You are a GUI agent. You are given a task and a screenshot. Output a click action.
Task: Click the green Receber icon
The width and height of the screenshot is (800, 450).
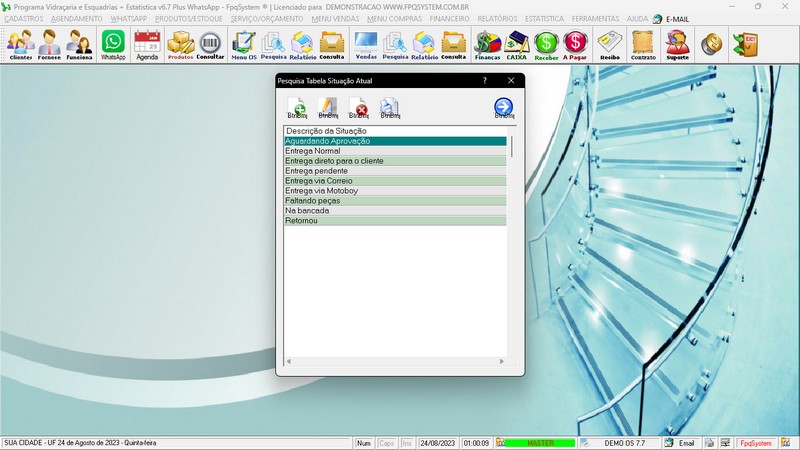coord(546,45)
